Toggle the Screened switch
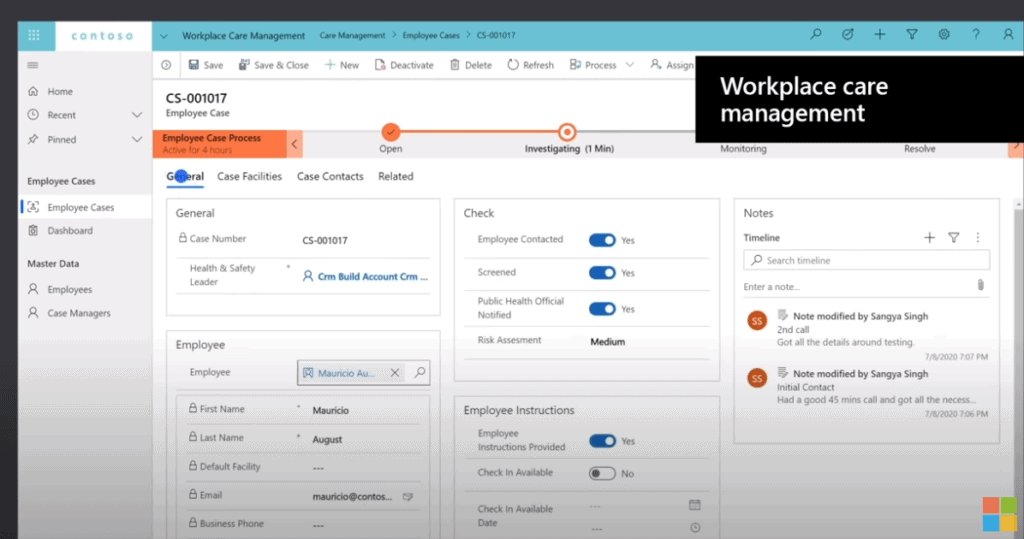 [x=602, y=273]
